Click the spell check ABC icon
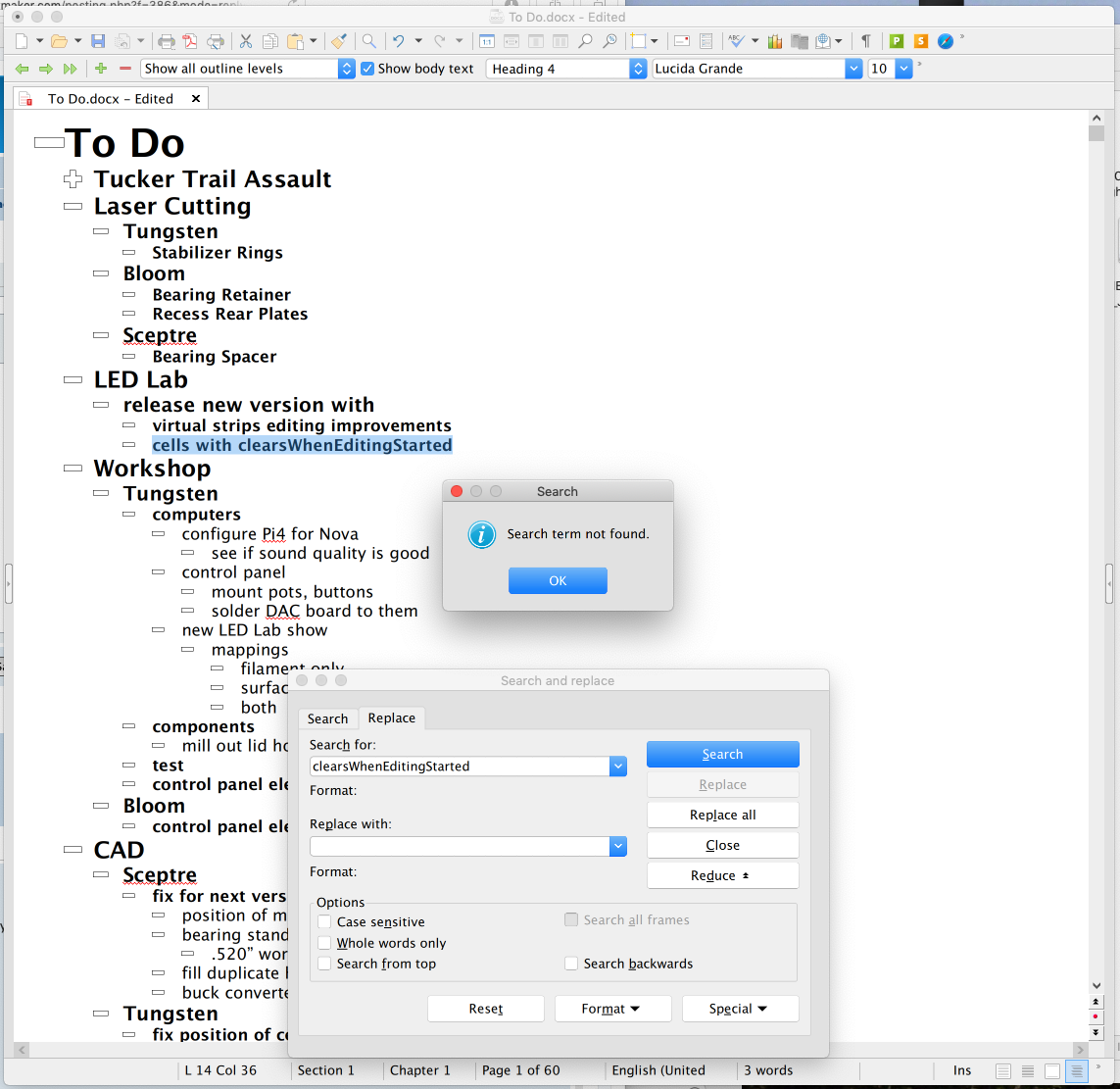1120x1089 pixels. [735, 41]
